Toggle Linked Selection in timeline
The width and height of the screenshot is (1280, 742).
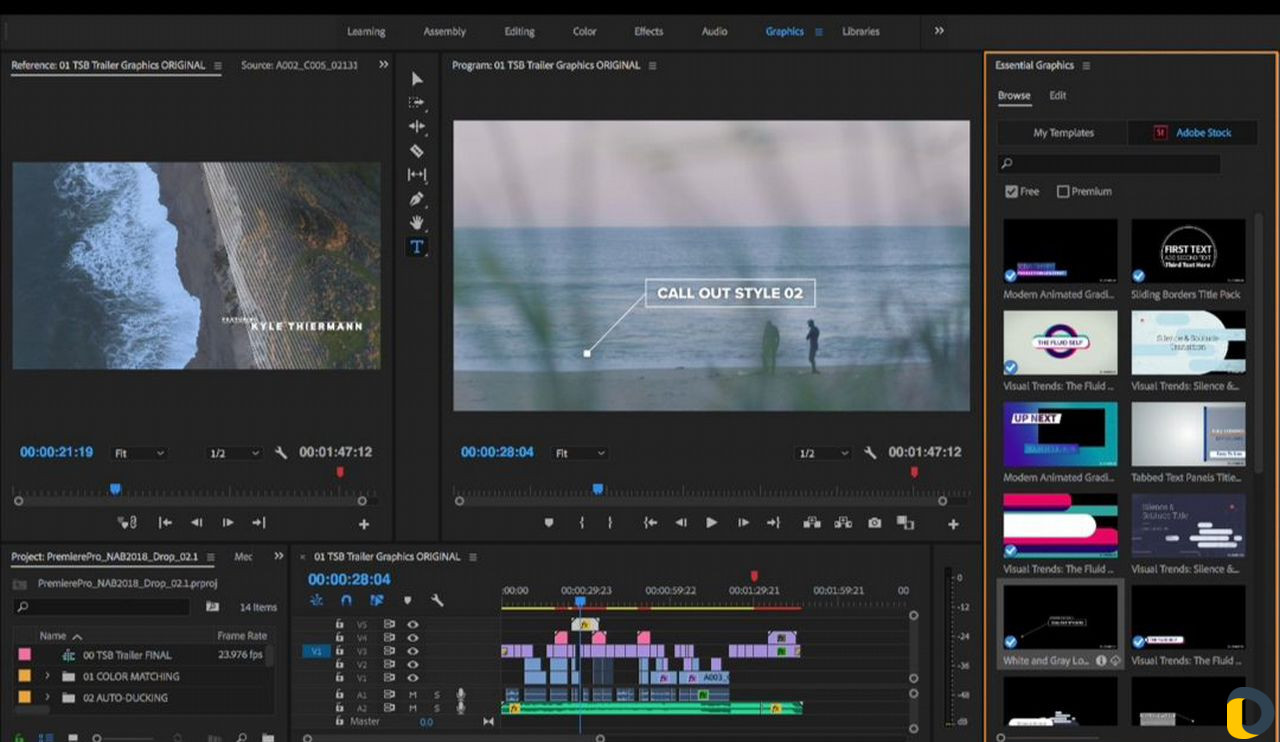point(376,601)
